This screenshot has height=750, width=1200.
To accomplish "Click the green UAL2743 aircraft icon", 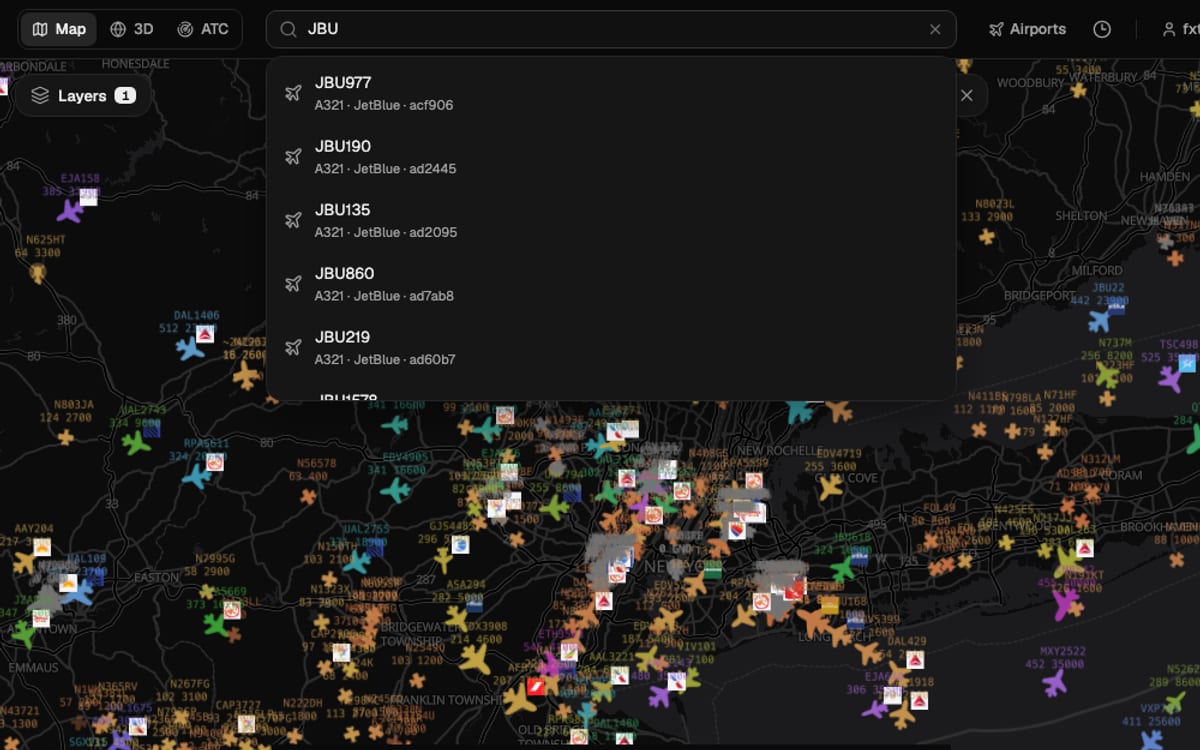I will [135, 442].
